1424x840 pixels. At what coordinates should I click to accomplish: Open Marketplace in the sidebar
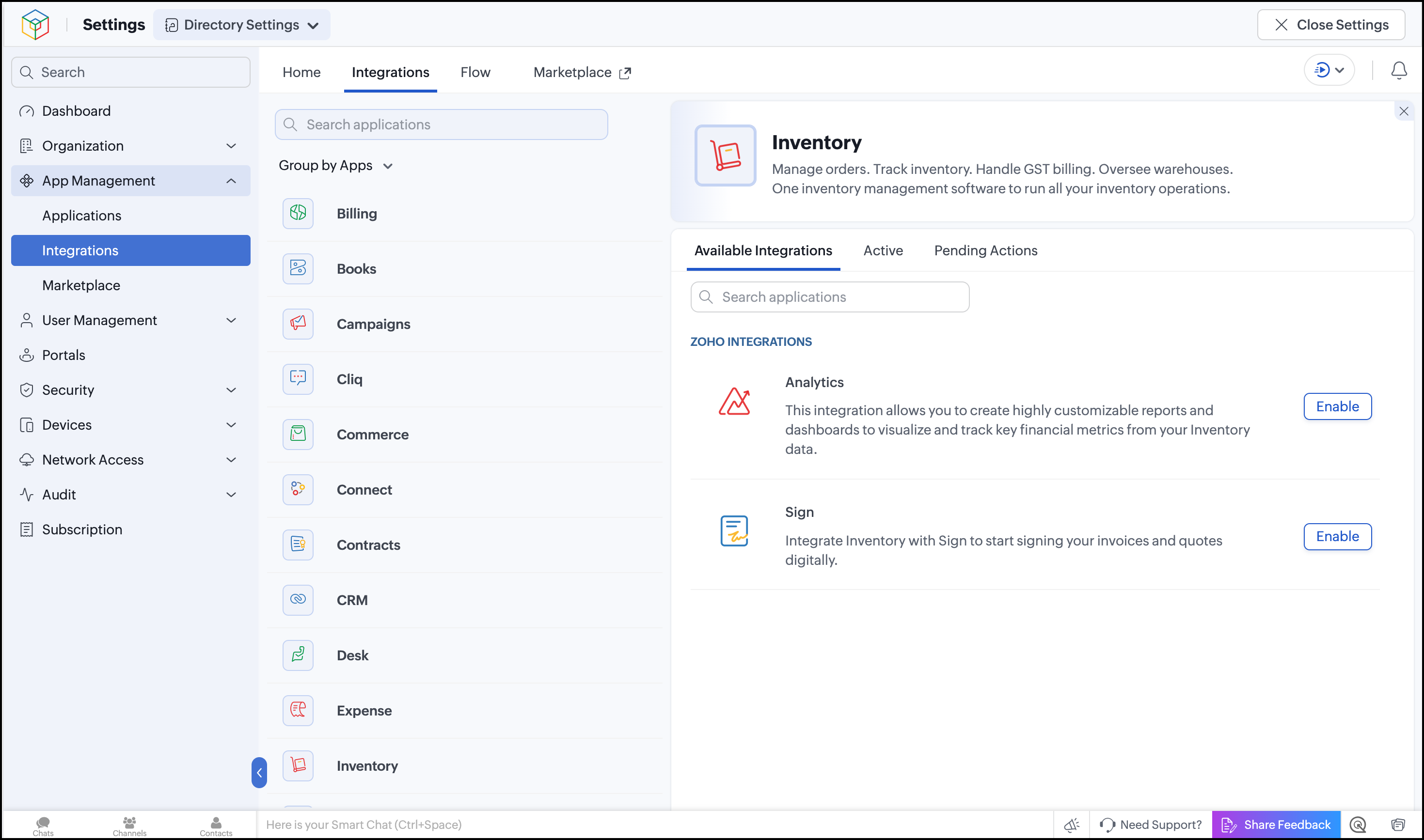pos(131,285)
